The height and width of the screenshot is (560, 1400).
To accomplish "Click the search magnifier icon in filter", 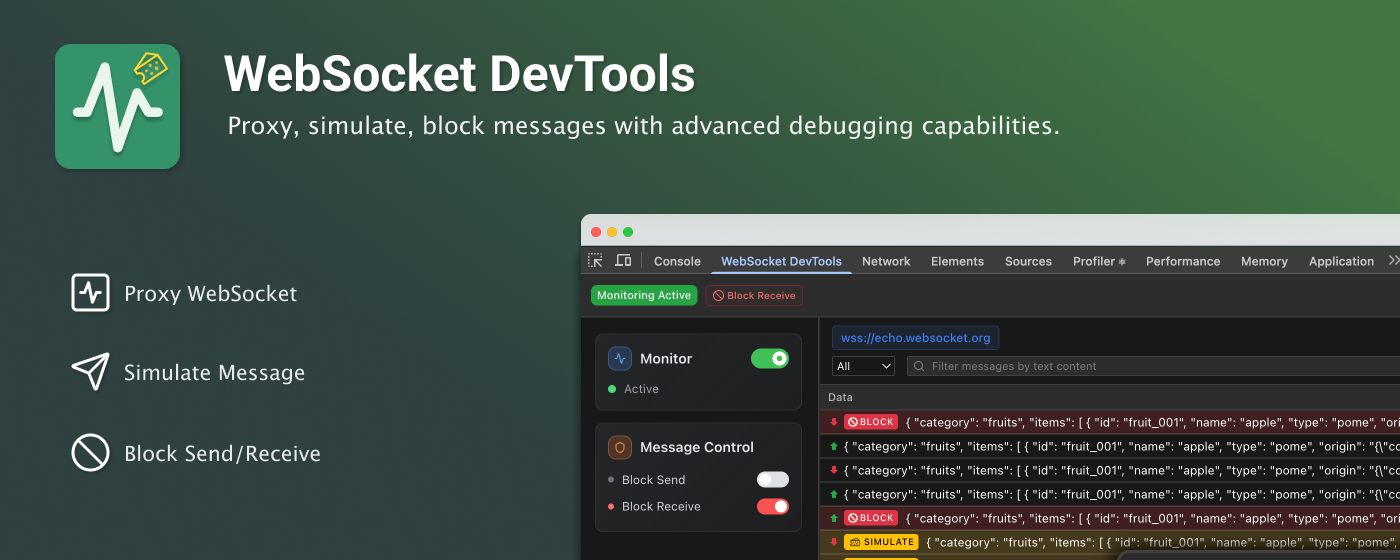I will coord(918,366).
